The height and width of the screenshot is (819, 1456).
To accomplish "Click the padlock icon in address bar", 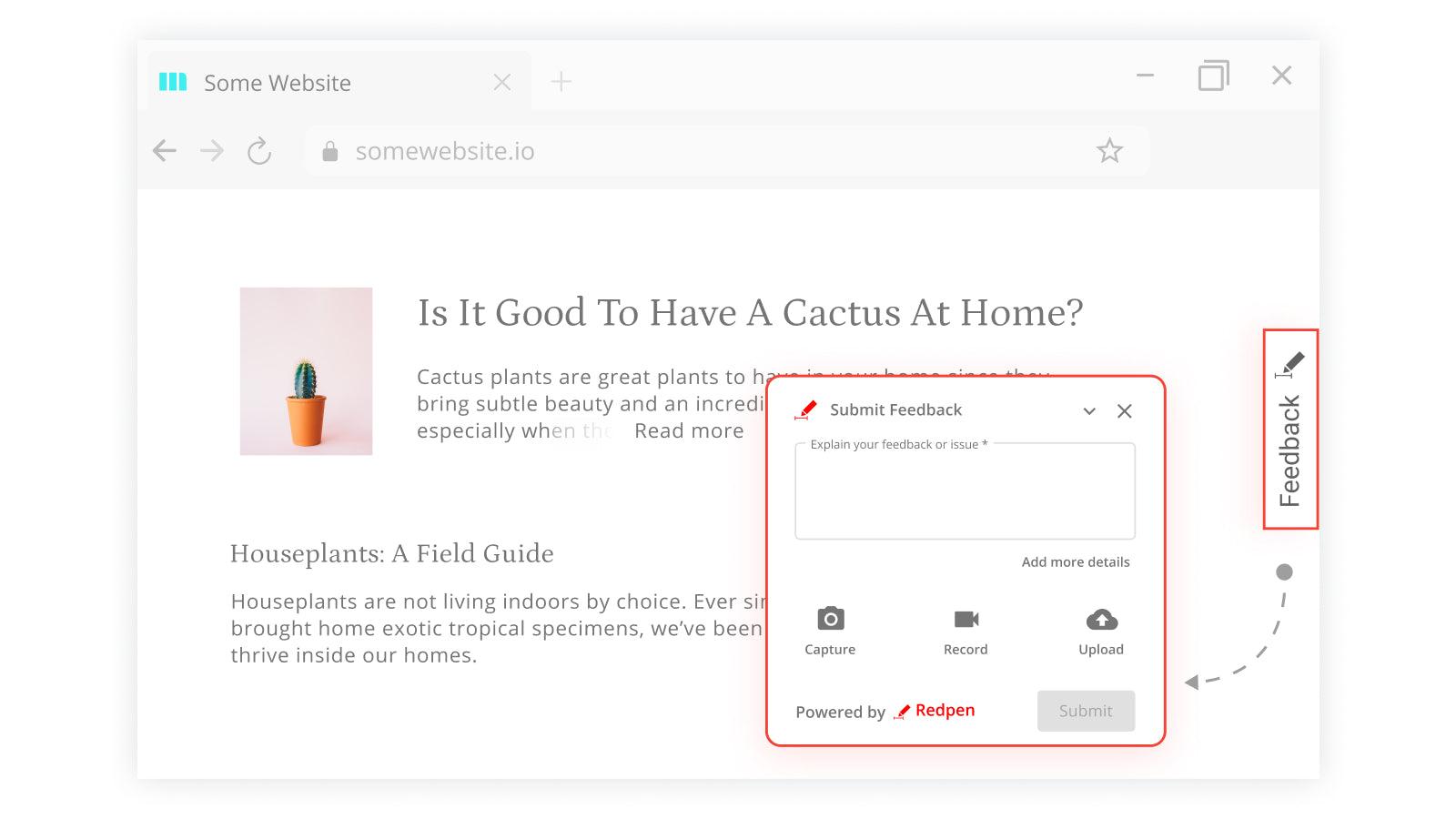I will click(330, 152).
